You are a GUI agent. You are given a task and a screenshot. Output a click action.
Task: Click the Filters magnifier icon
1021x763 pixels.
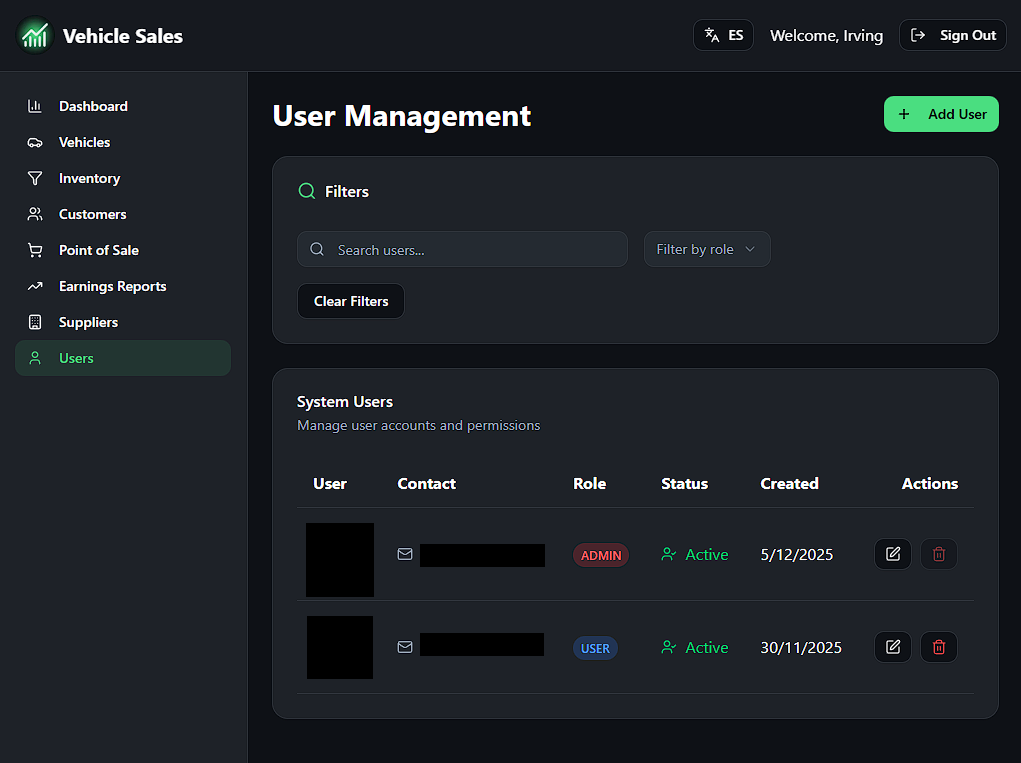[x=307, y=191]
